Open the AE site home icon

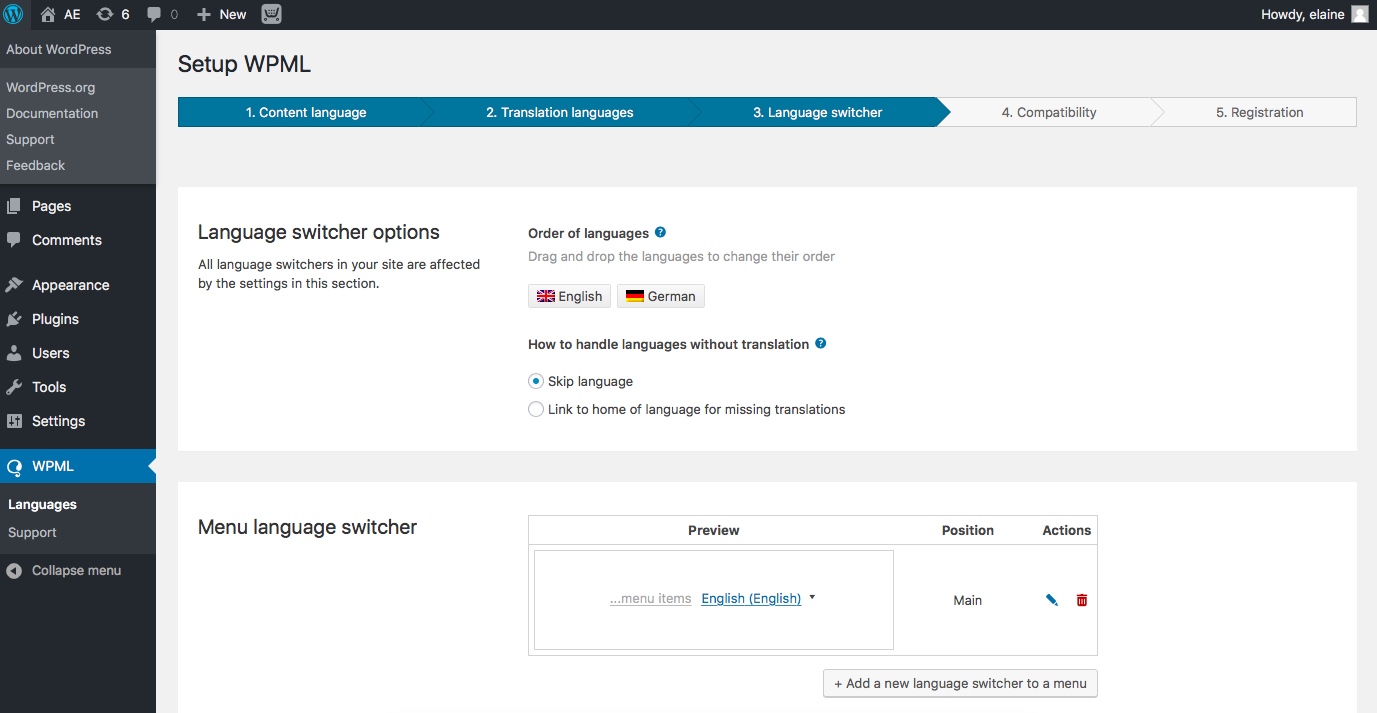[48, 14]
